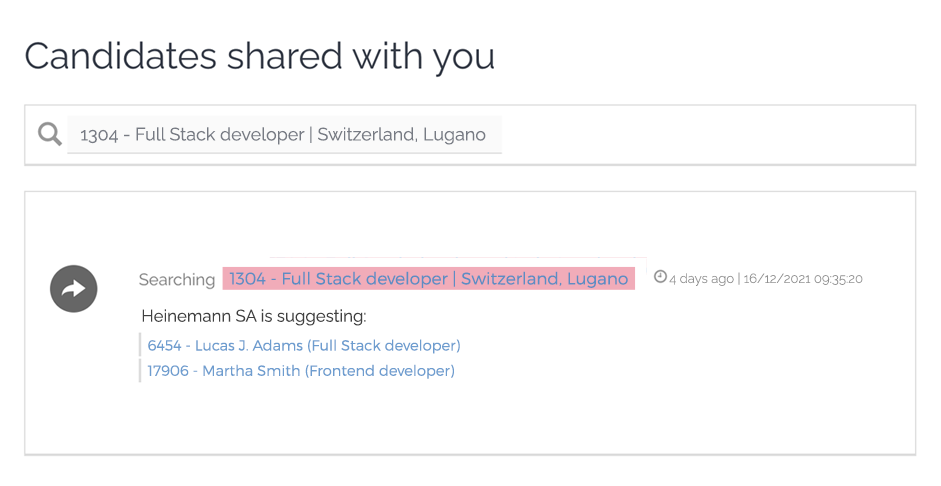Viewport: 941px width, 486px height.
Task: Click the vertical bar left of Lucas J. Adams
Action: (140, 345)
